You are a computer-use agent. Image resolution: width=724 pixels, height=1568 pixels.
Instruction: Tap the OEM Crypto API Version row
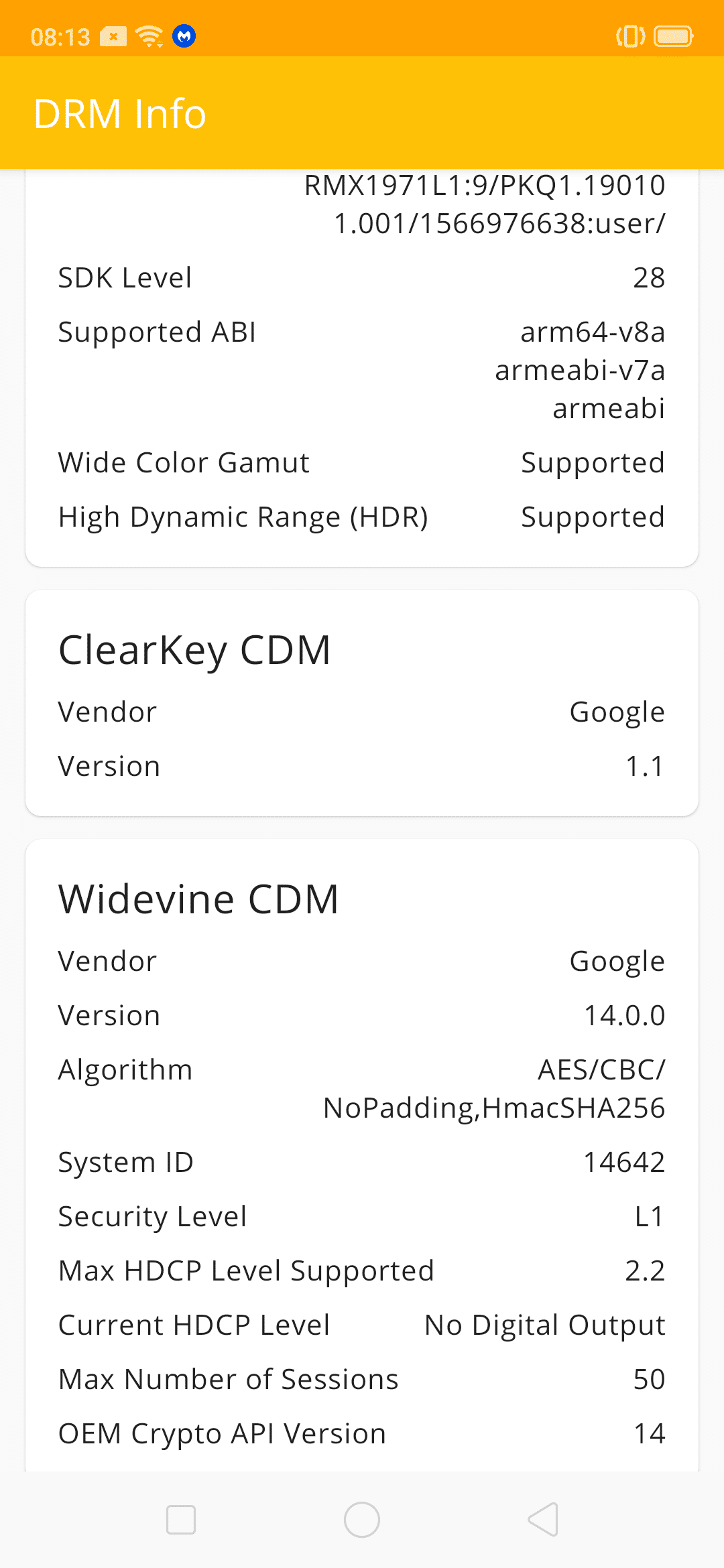pos(362,1433)
